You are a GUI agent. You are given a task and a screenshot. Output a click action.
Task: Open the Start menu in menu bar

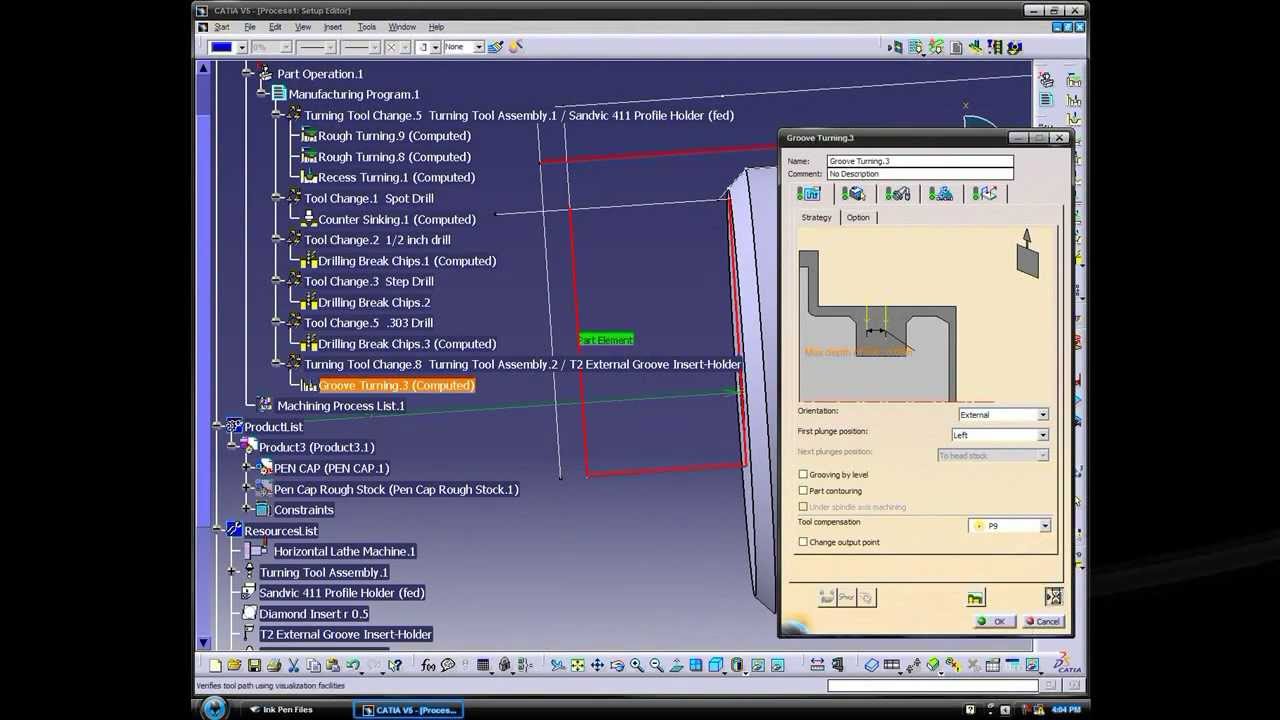222,27
